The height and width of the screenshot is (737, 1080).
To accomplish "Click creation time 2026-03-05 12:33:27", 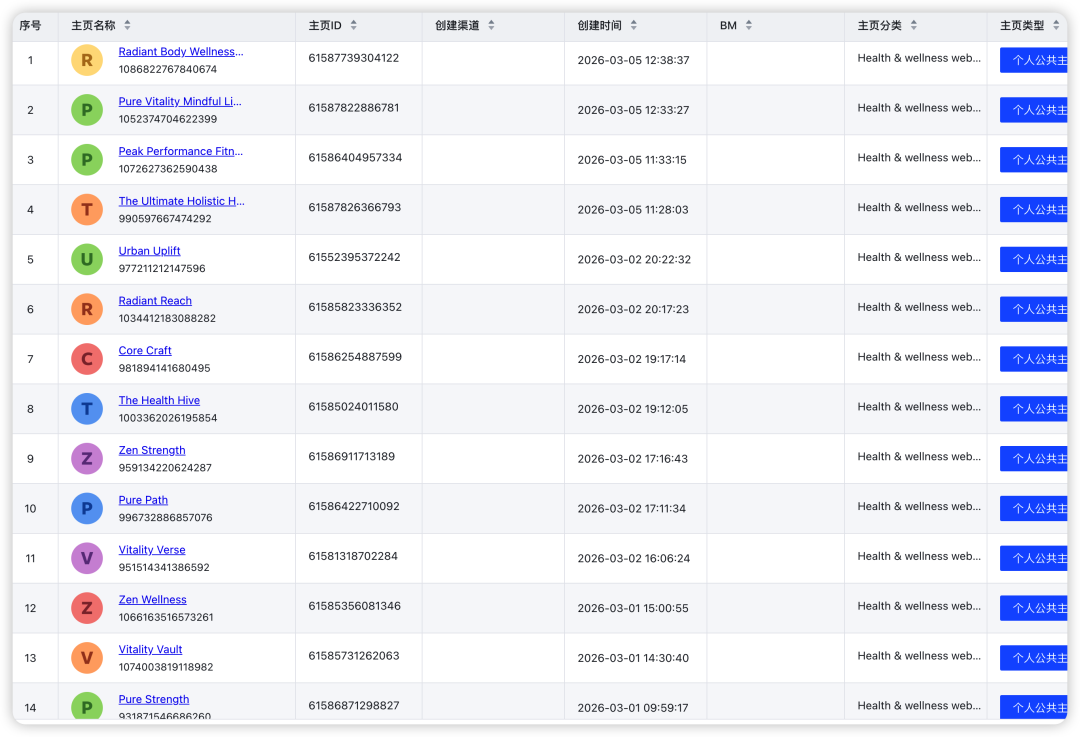I will 633,110.
